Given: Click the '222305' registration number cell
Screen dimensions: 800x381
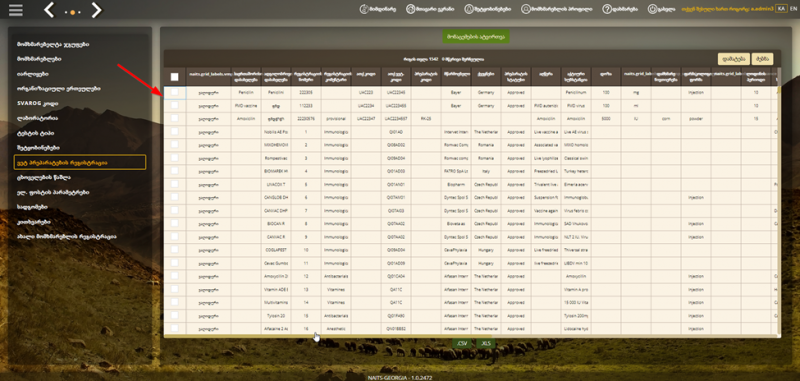Looking at the screenshot, I should tap(306, 93).
